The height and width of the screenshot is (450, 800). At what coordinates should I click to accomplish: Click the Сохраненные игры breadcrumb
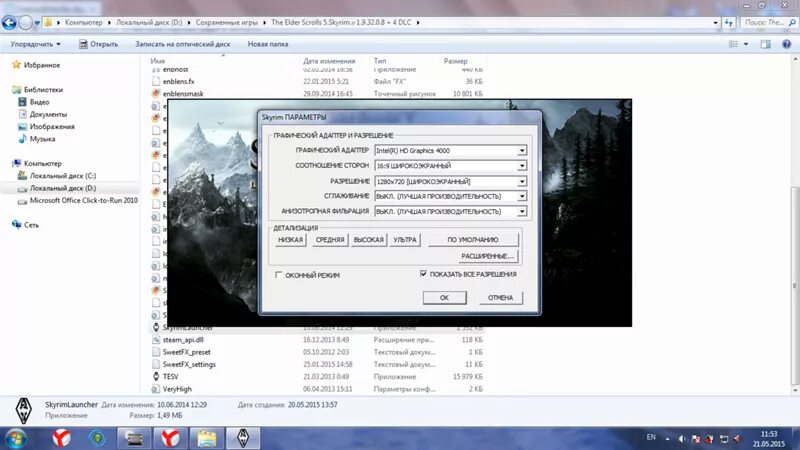[x=227, y=22]
